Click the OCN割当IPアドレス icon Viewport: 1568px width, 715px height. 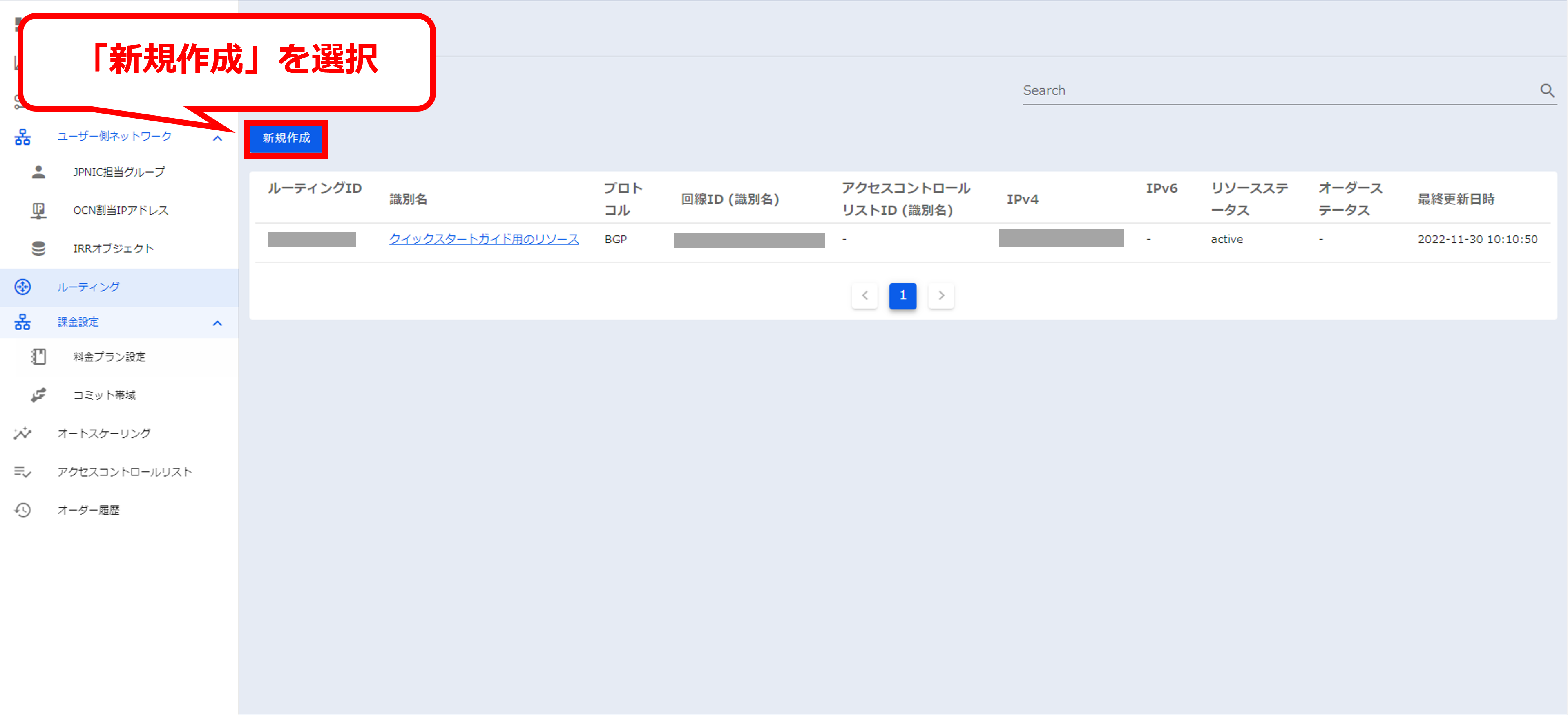pyautogui.click(x=38, y=210)
